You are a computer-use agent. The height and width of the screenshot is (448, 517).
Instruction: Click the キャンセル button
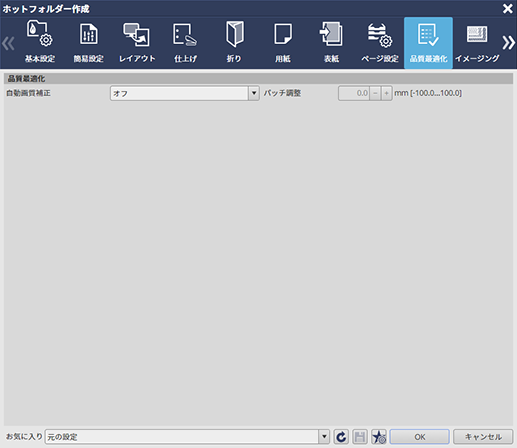tap(483, 437)
